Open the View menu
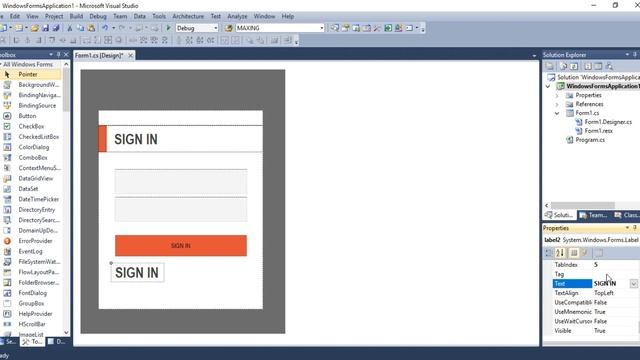This screenshot has width=640, height=360. [x=32, y=16]
